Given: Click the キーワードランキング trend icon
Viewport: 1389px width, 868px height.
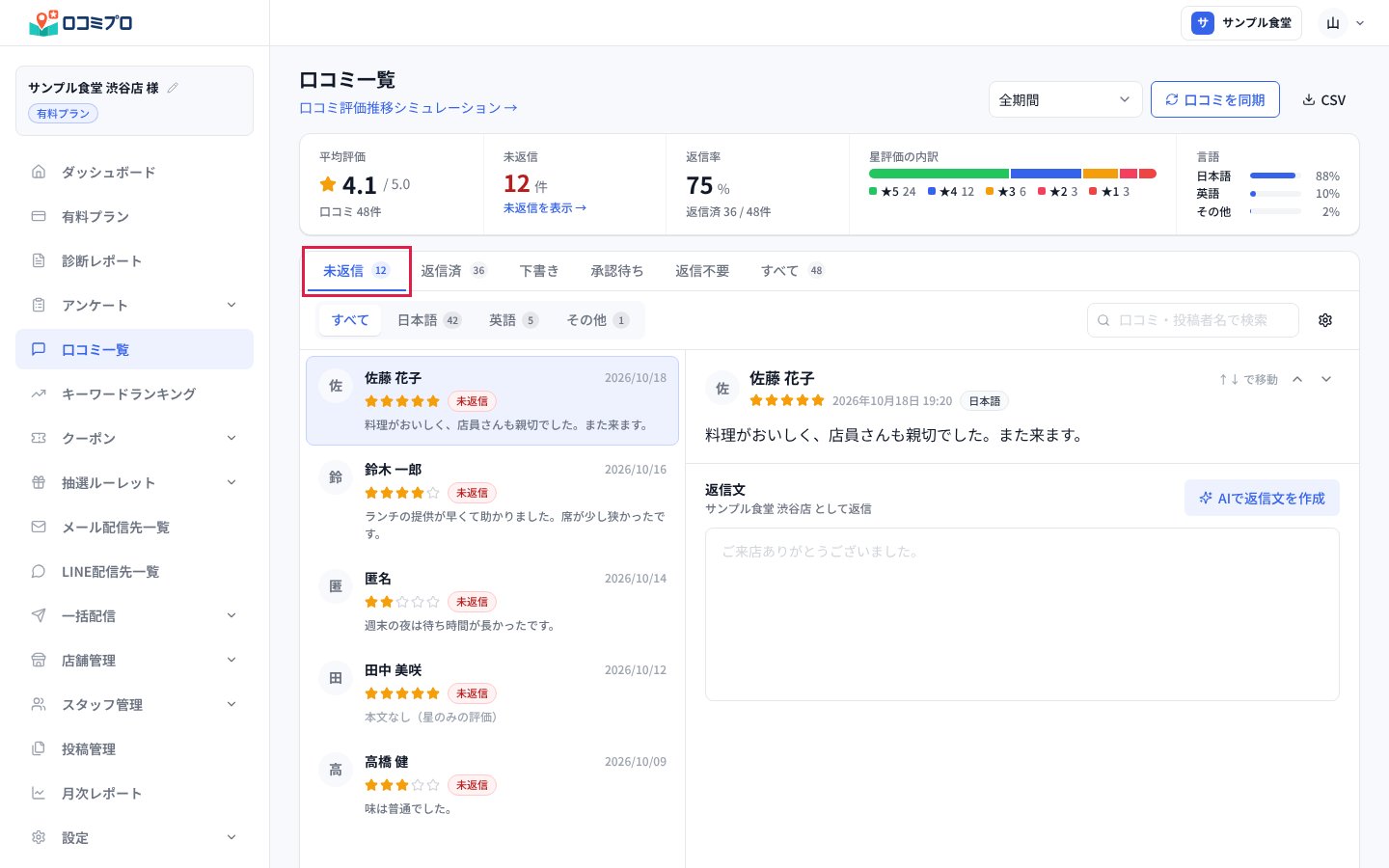Looking at the screenshot, I should 39,393.
